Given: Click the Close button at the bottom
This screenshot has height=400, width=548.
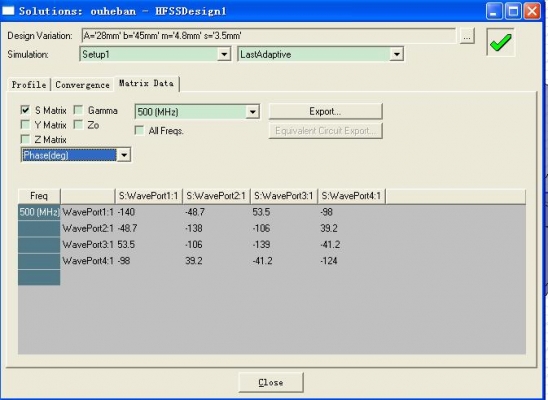Looking at the screenshot, I should tap(271, 383).
